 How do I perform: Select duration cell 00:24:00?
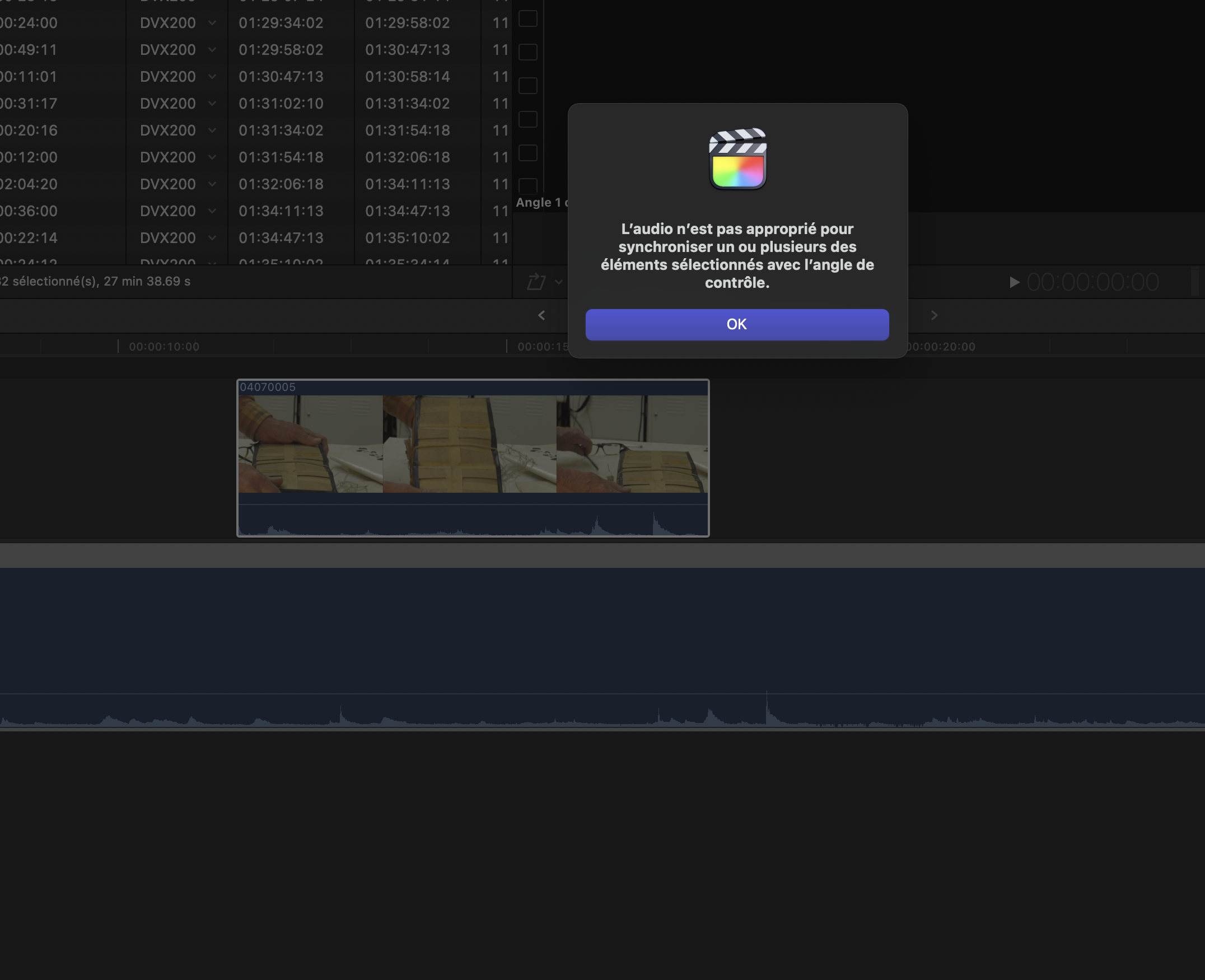[x=29, y=22]
